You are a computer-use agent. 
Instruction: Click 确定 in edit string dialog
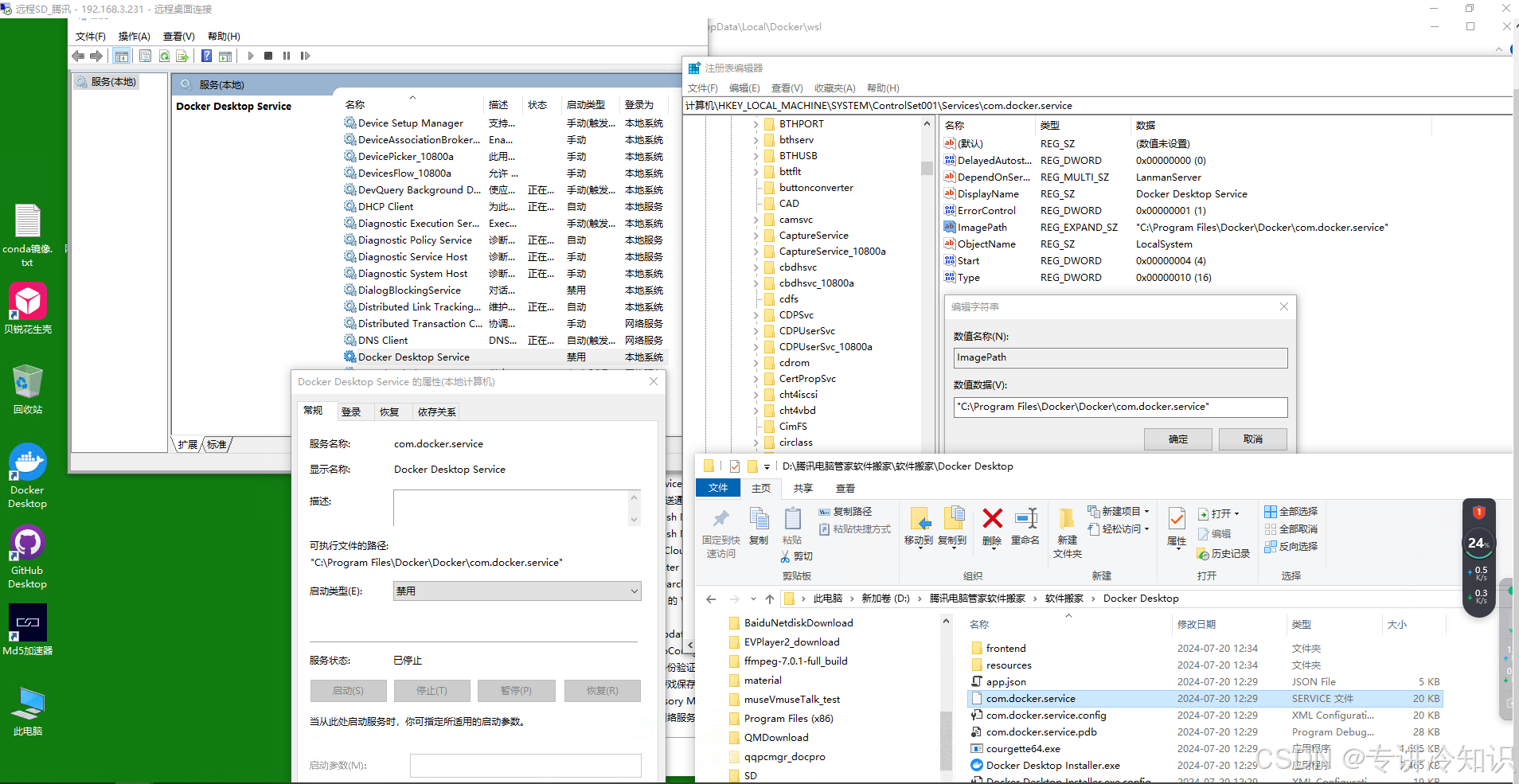(1178, 439)
